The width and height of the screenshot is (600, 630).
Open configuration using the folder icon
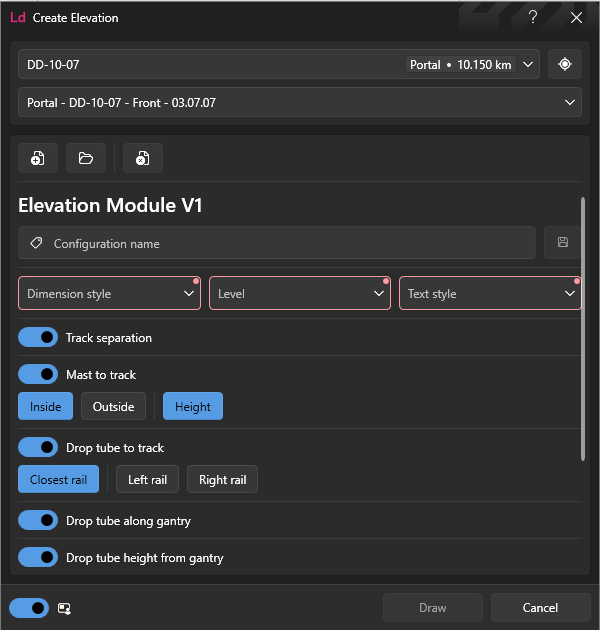coord(86,158)
